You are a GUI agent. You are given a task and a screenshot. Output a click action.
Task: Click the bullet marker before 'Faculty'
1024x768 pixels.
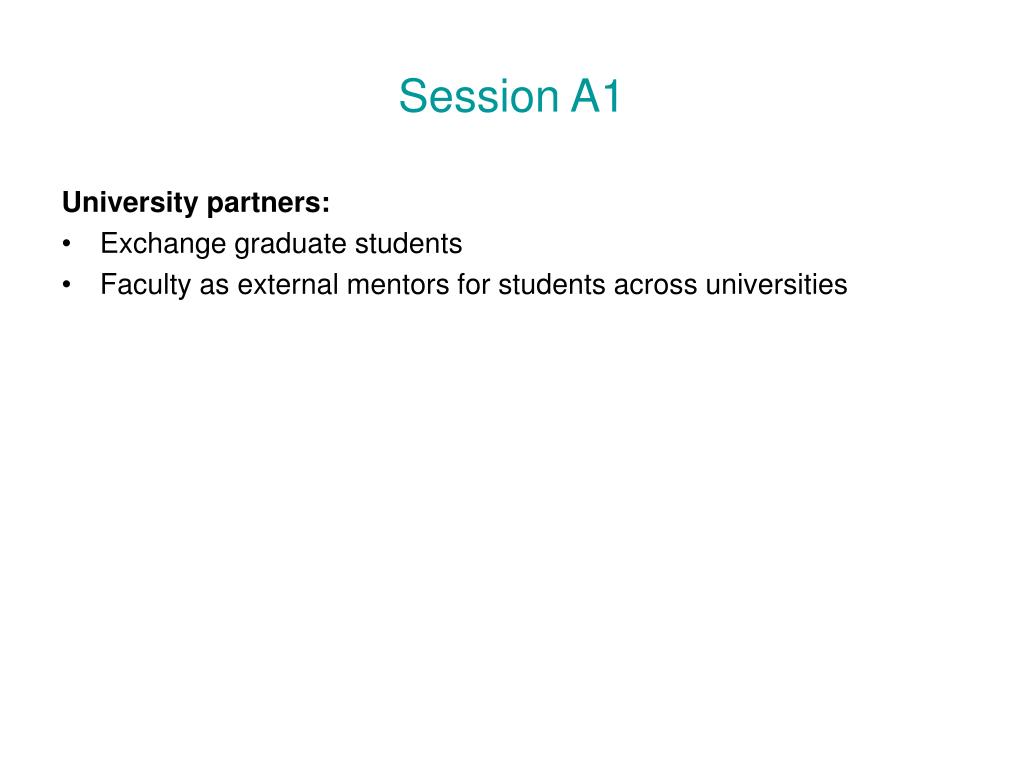(66, 285)
